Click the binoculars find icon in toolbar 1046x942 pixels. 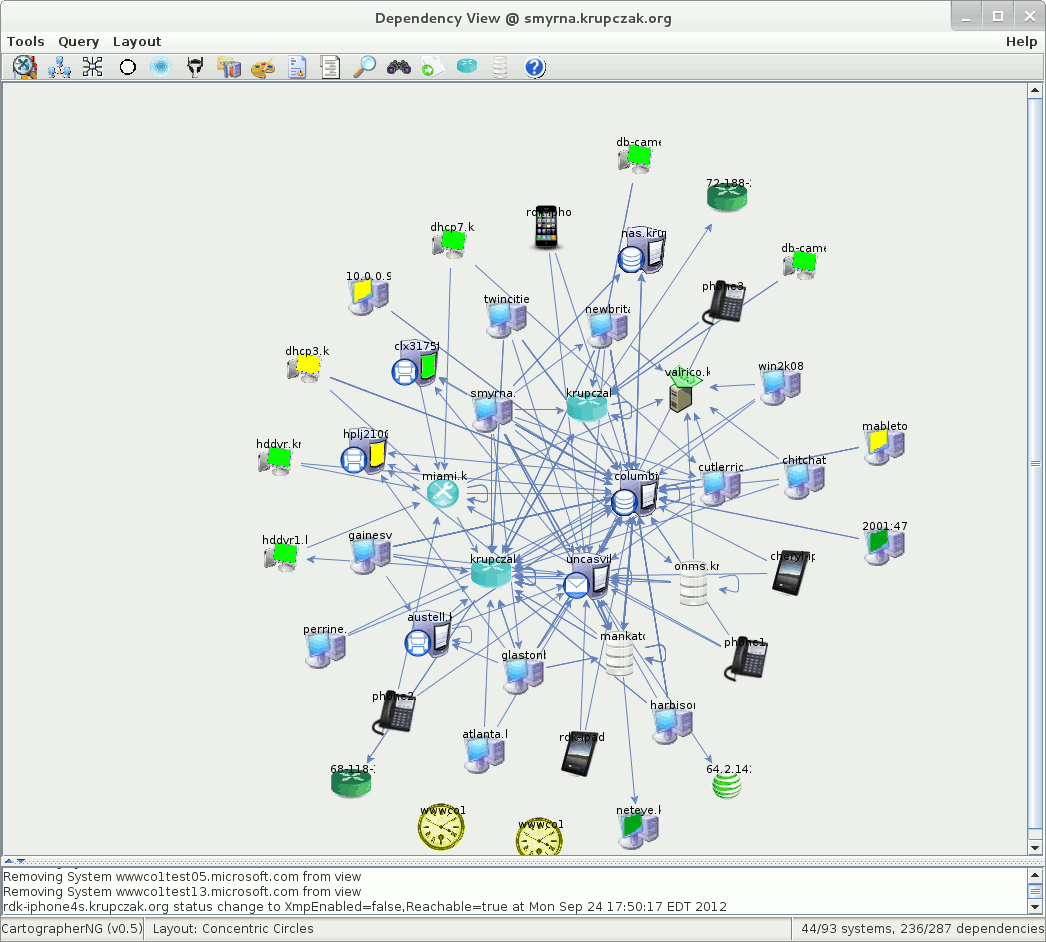pos(399,67)
